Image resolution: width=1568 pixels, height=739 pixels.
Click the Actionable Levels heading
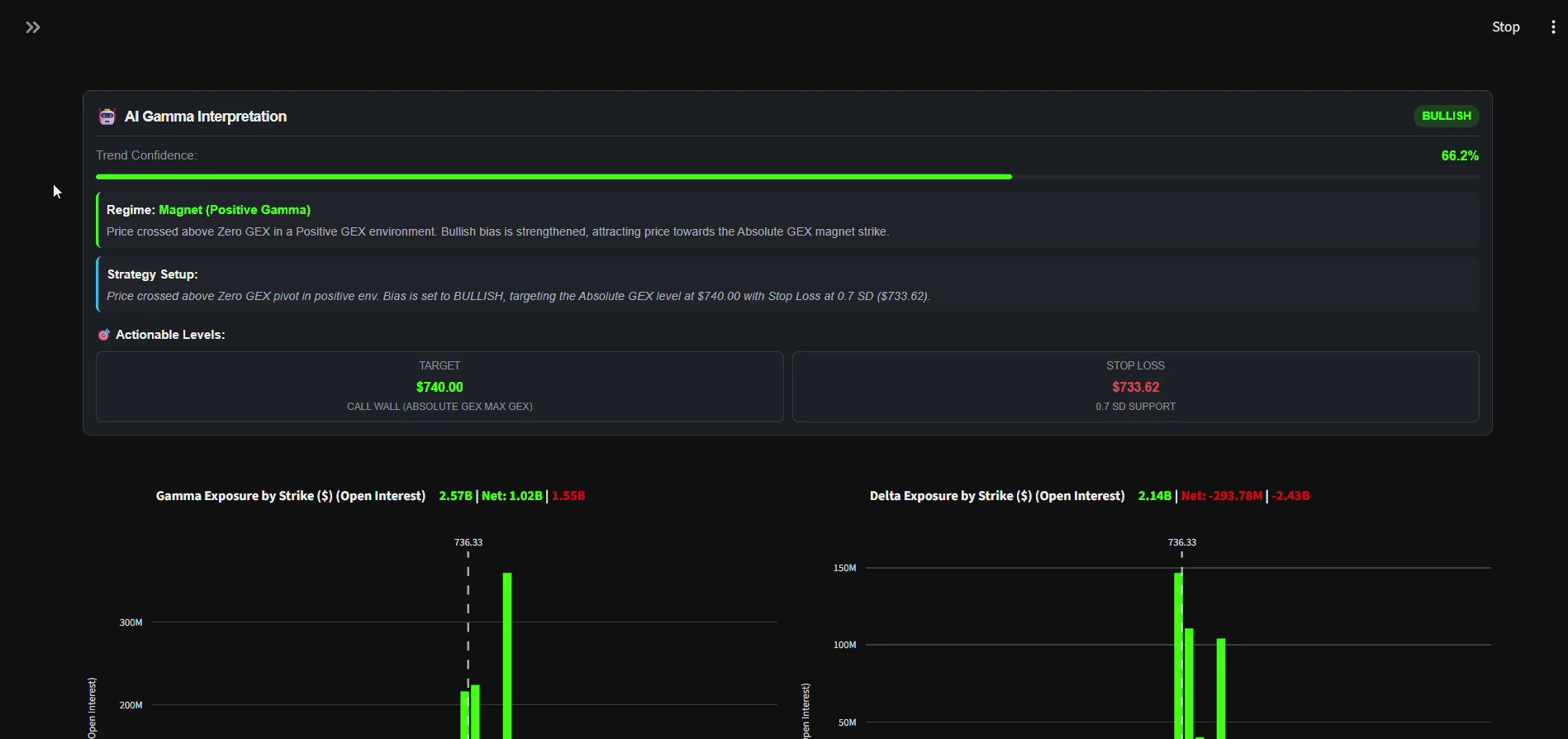170,335
